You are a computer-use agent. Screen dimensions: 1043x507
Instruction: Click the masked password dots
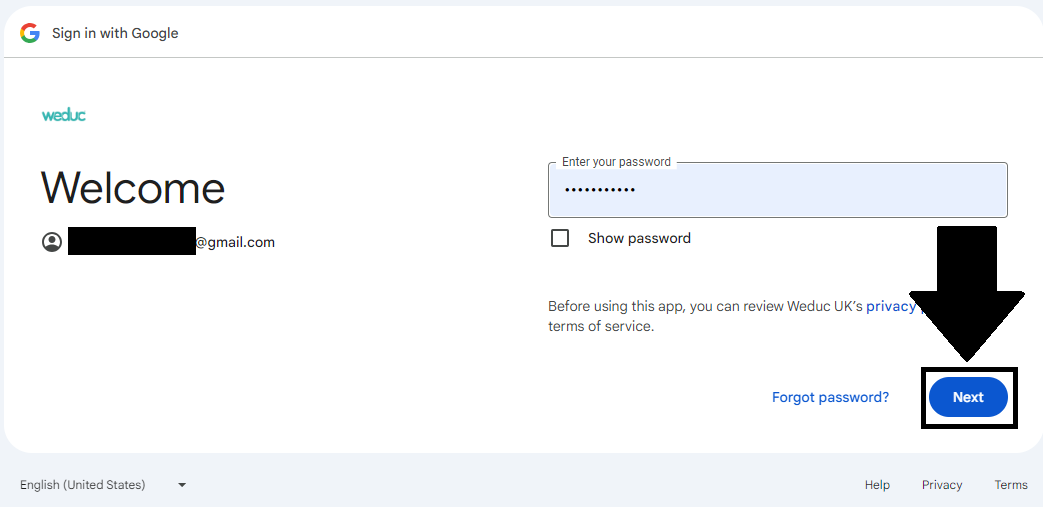(x=599, y=190)
